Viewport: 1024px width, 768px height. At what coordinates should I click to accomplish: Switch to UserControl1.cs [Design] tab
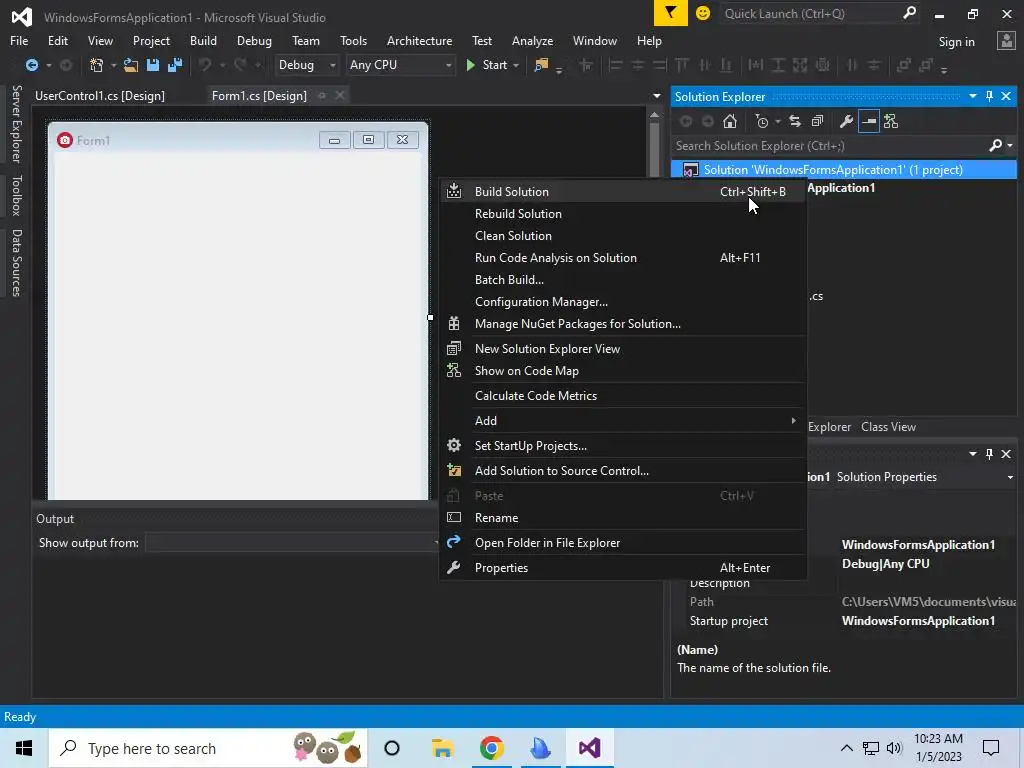(x=100, y=95)
